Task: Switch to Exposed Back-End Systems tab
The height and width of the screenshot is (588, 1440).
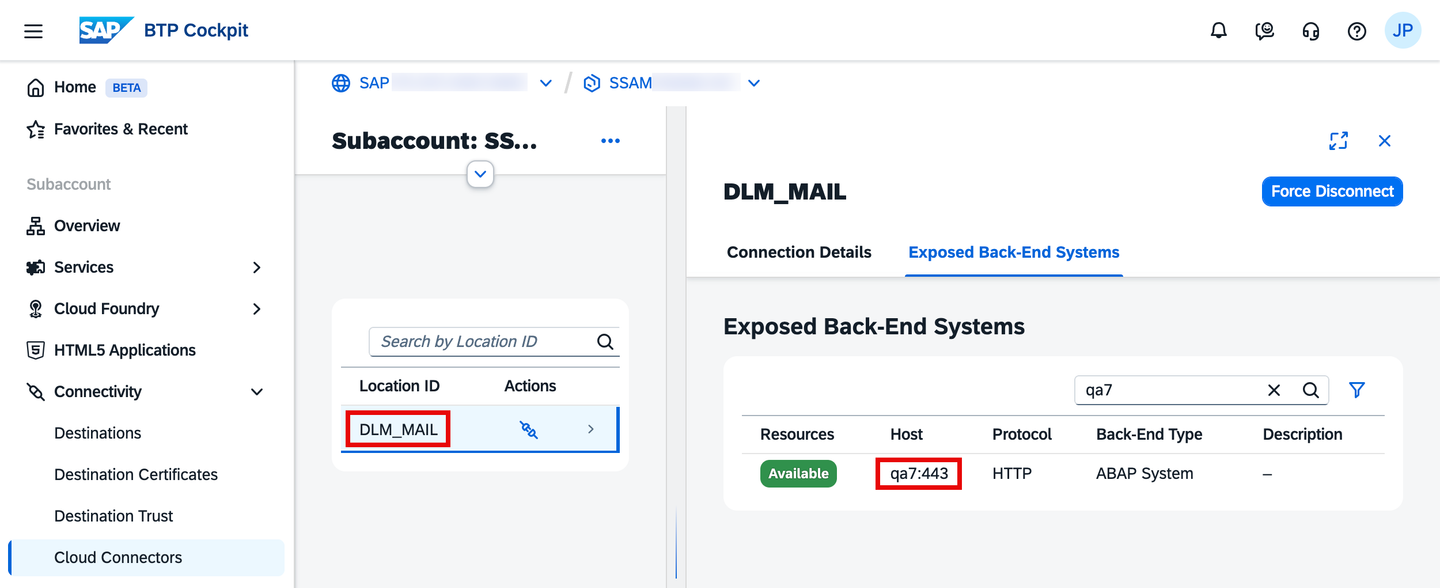Action: coord(1014,252)
